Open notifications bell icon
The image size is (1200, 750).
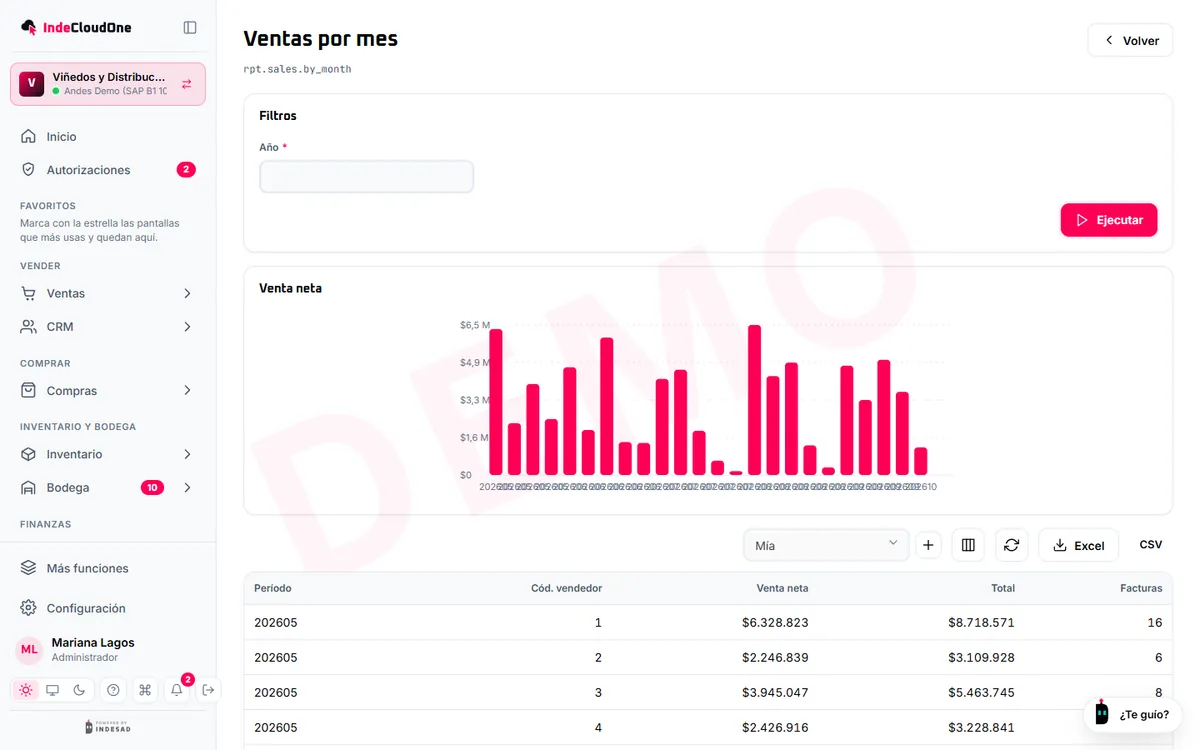[x=177, y=690]
